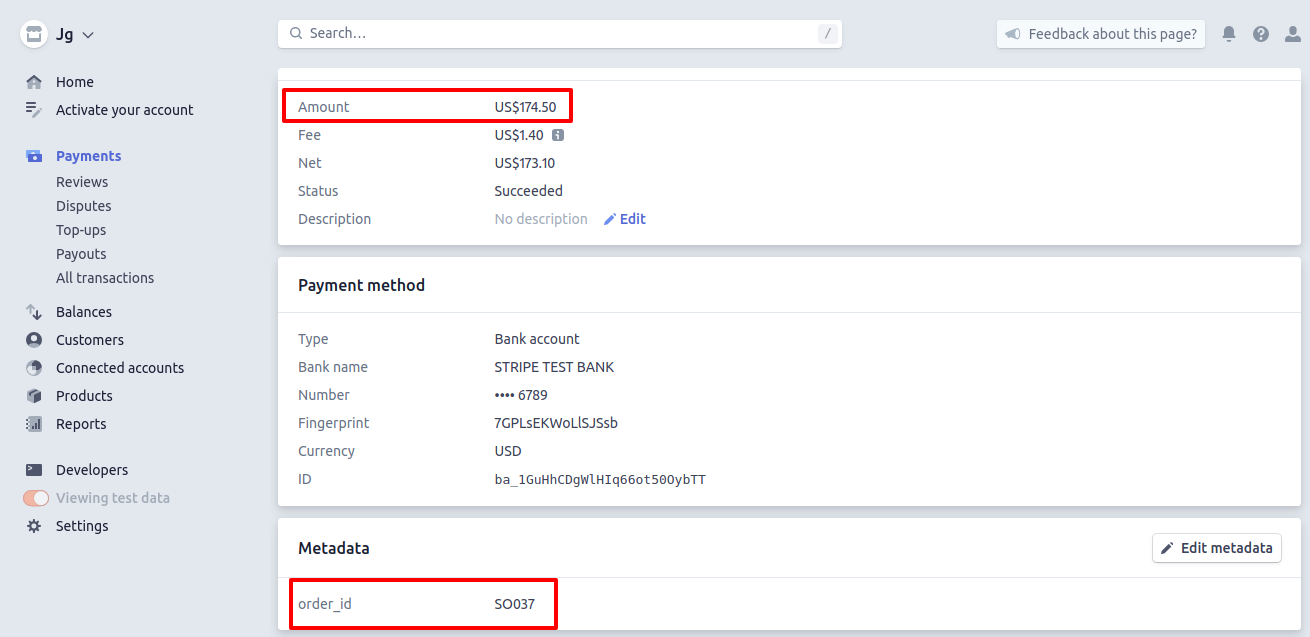Open the Customers icon in sidebar
Viewport: 1310px width, 637px height.
point(34,340)
